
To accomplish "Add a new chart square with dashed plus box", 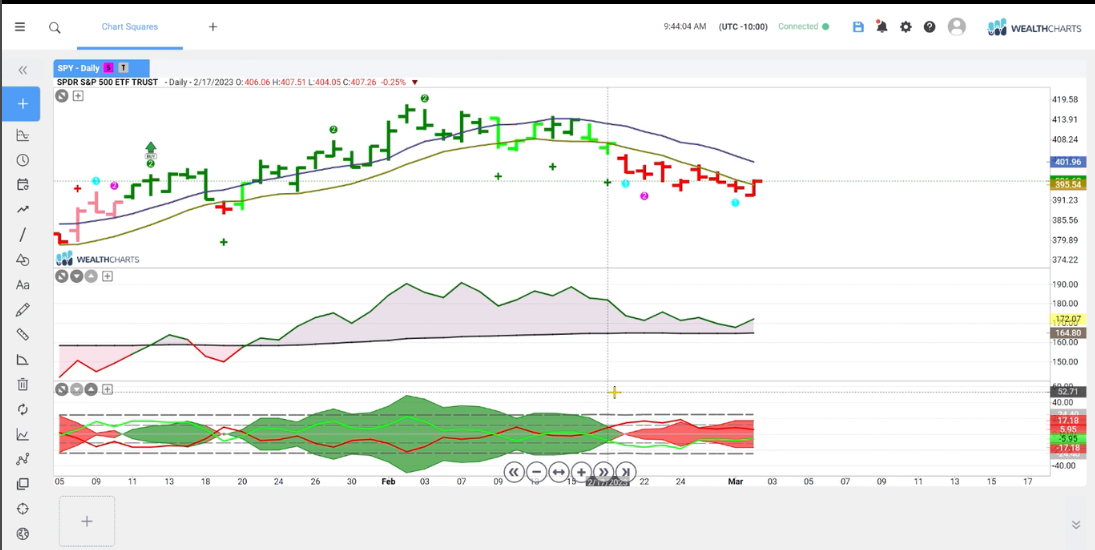I will pyautogui.click(x=87, y=521).
